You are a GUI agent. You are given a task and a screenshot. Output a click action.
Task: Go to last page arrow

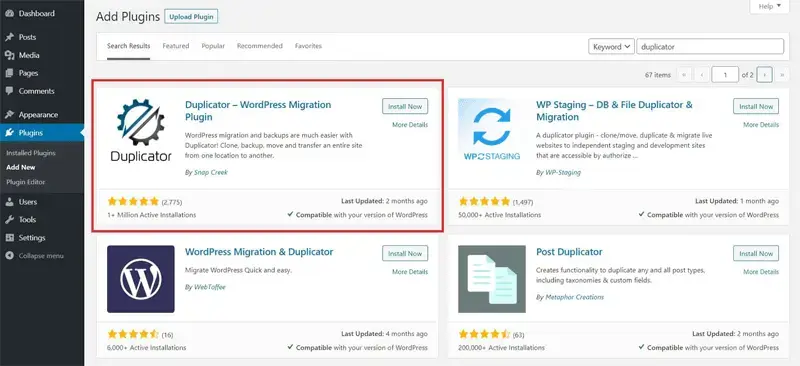click(x=782, y=75)
